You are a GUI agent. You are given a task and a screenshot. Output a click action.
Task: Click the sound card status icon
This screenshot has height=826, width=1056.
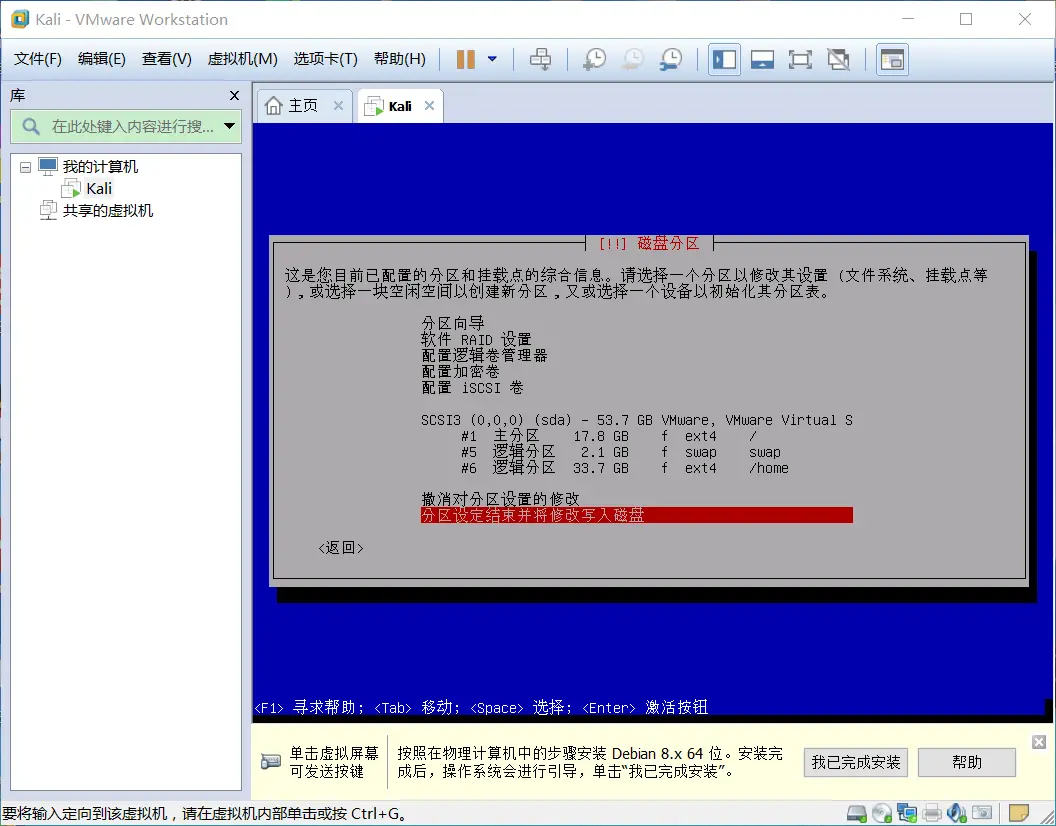pos(957,812)
